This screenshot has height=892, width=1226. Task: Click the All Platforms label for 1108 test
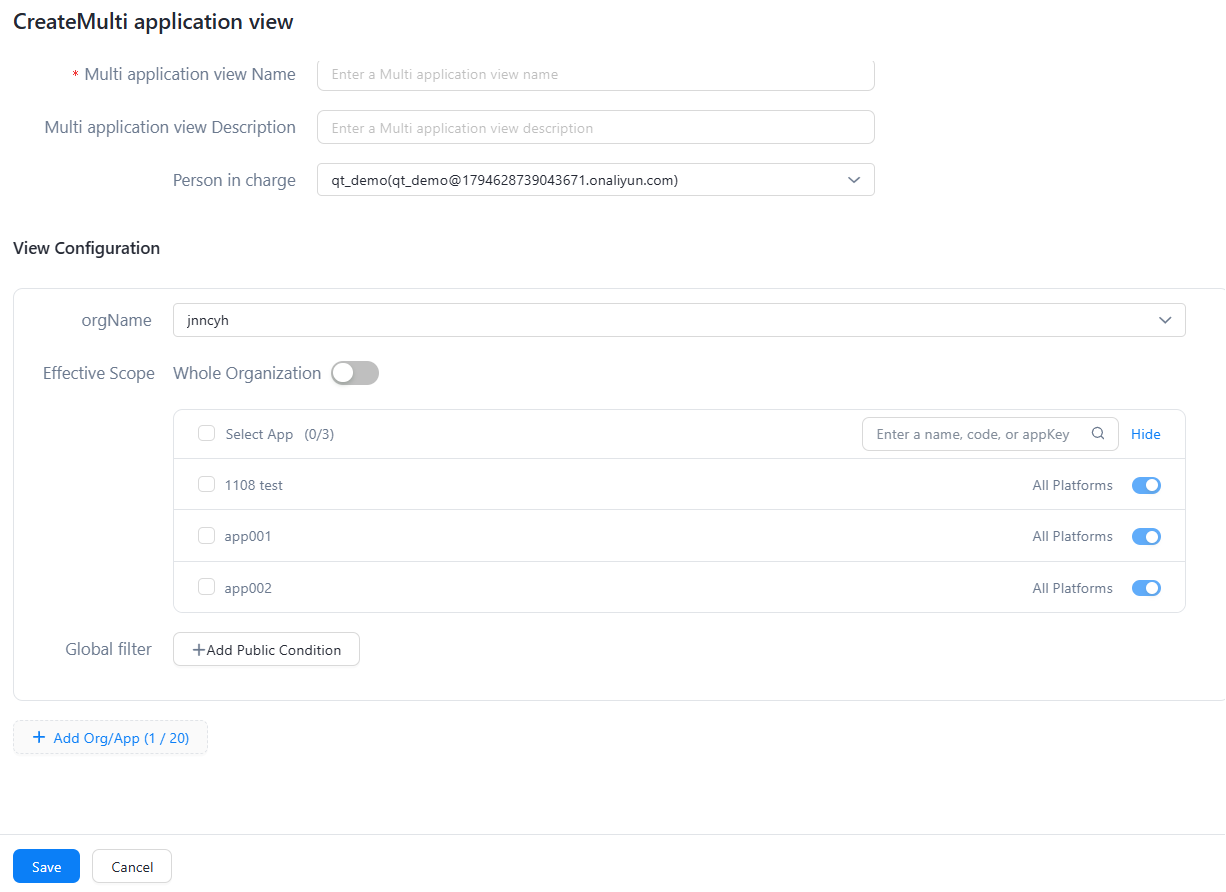click(1072, 485)
